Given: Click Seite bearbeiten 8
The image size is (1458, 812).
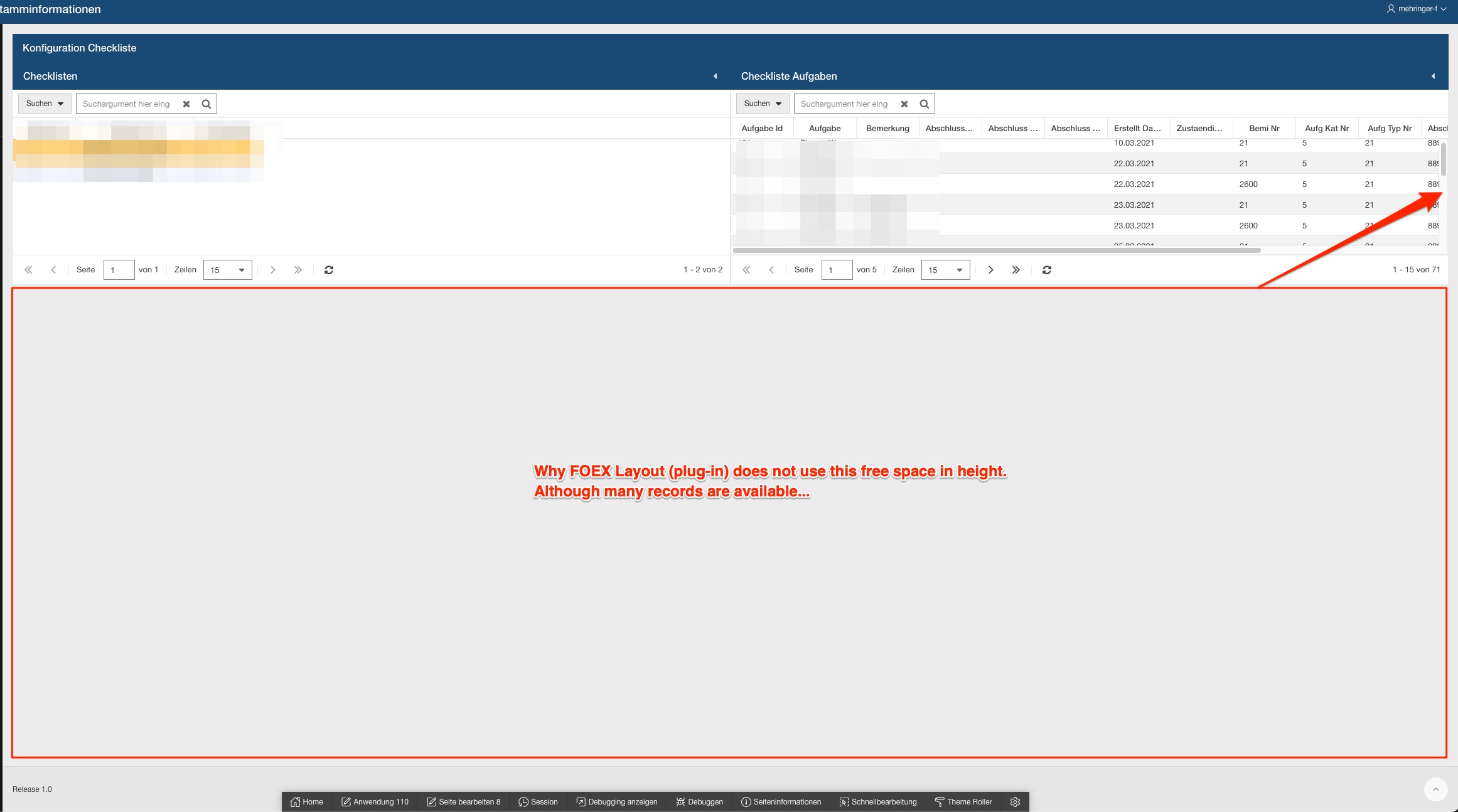Looking at the screenshot, I should 463,802.
